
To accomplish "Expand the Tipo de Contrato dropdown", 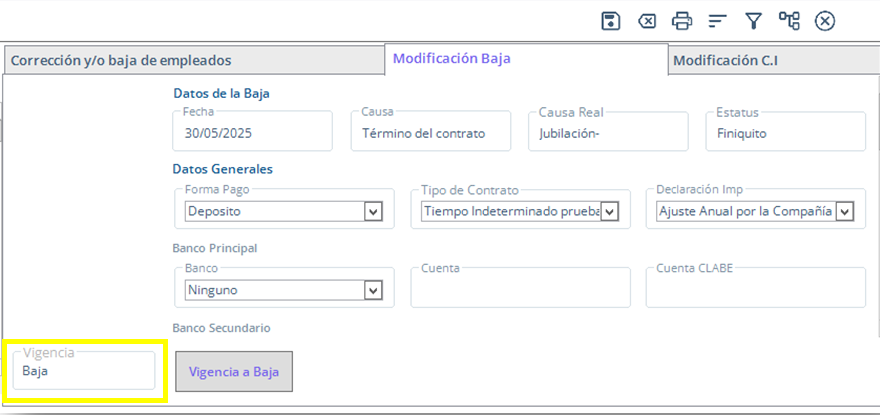I will (609, 212).
